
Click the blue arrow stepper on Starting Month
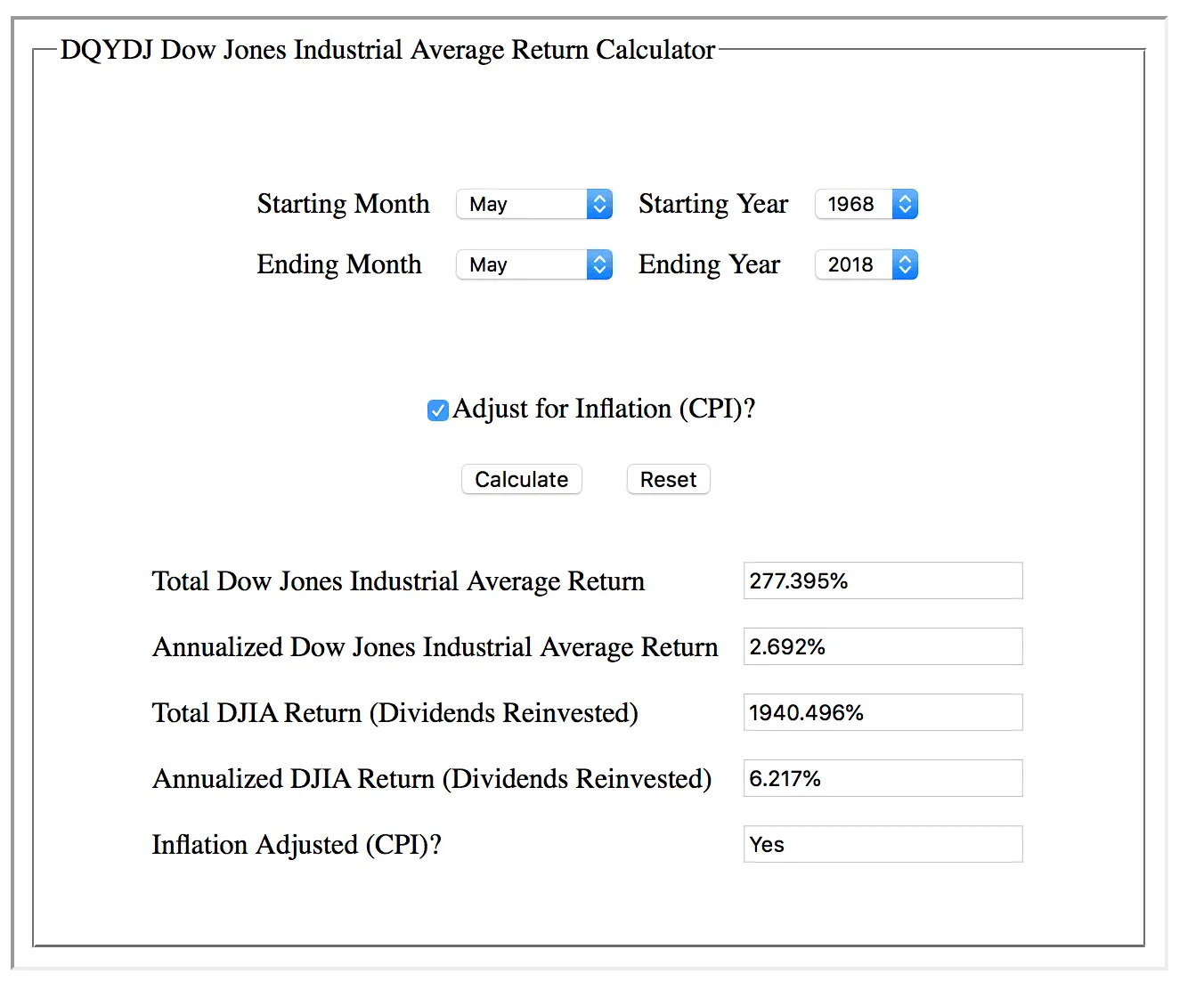coord(600,204)
